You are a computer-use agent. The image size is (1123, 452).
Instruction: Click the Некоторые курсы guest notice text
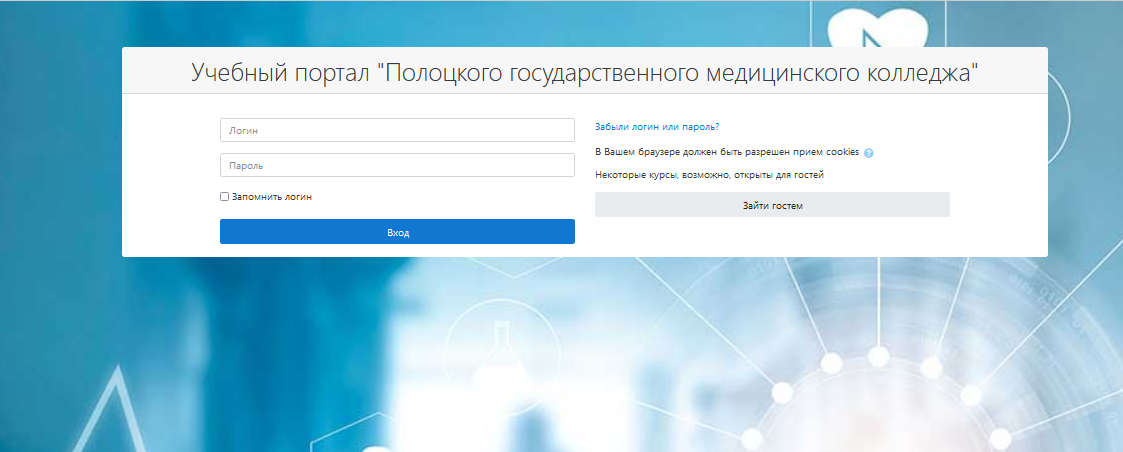[710, 175]
